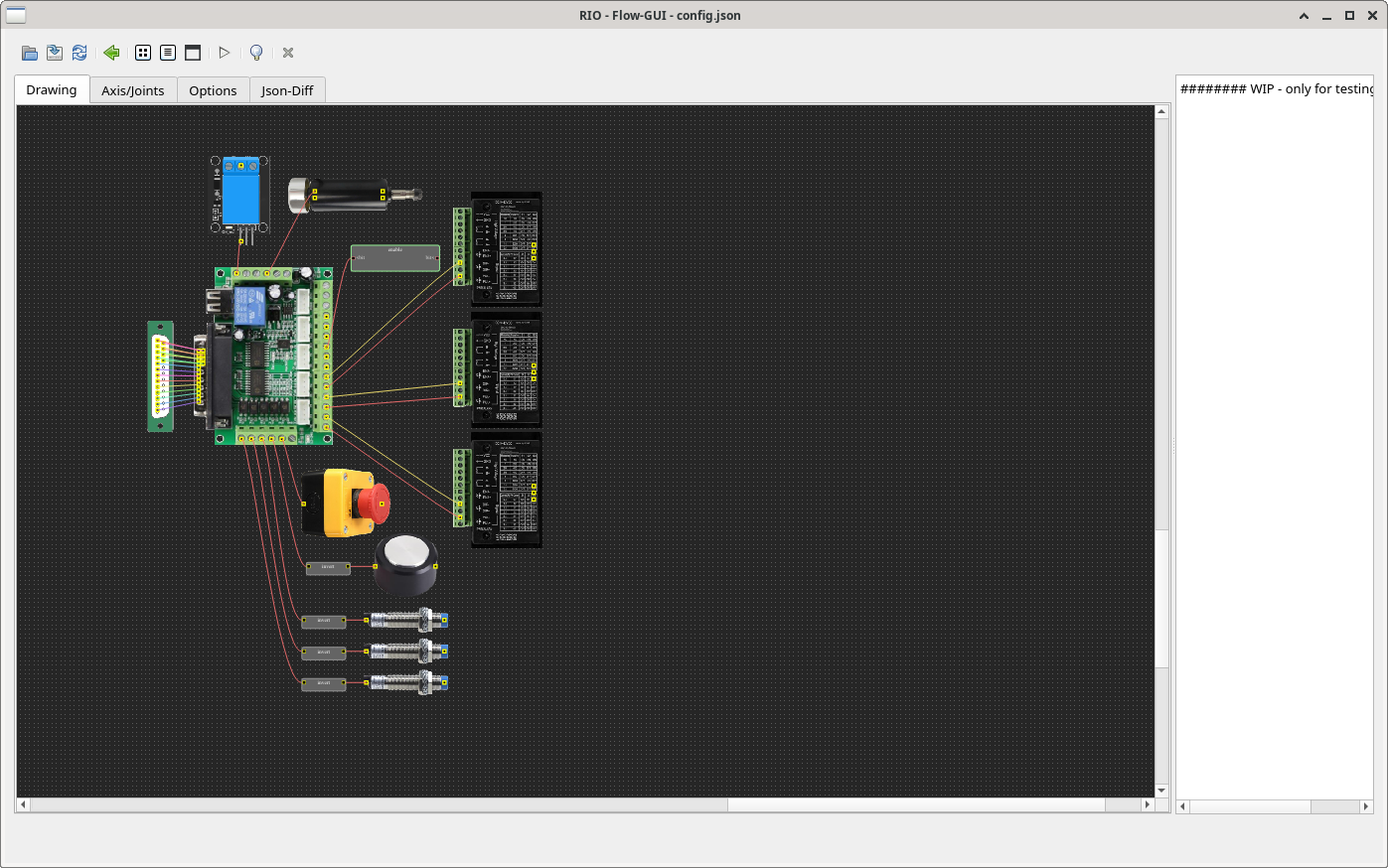Click the drawing canvas scroll-down arrow

[1161, 791]
